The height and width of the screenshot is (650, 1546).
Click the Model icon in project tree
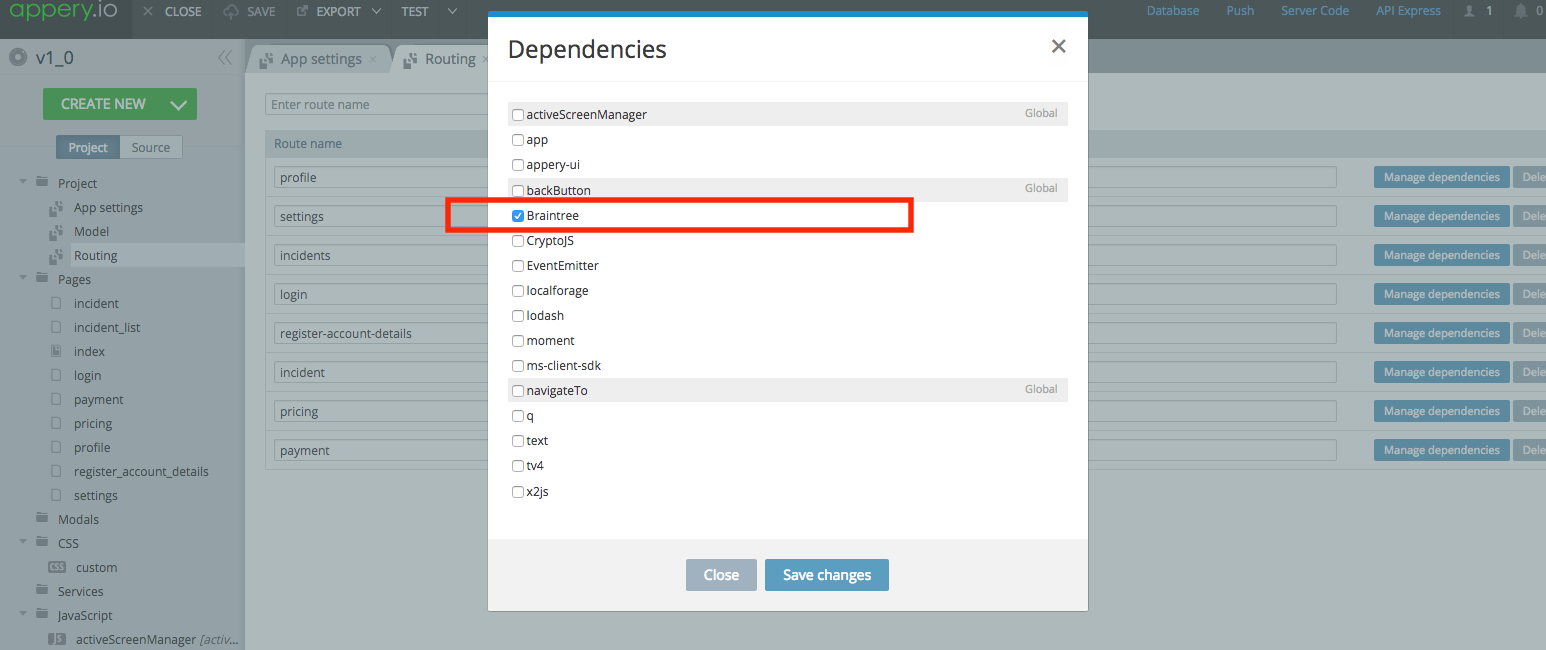pos(57,232)
